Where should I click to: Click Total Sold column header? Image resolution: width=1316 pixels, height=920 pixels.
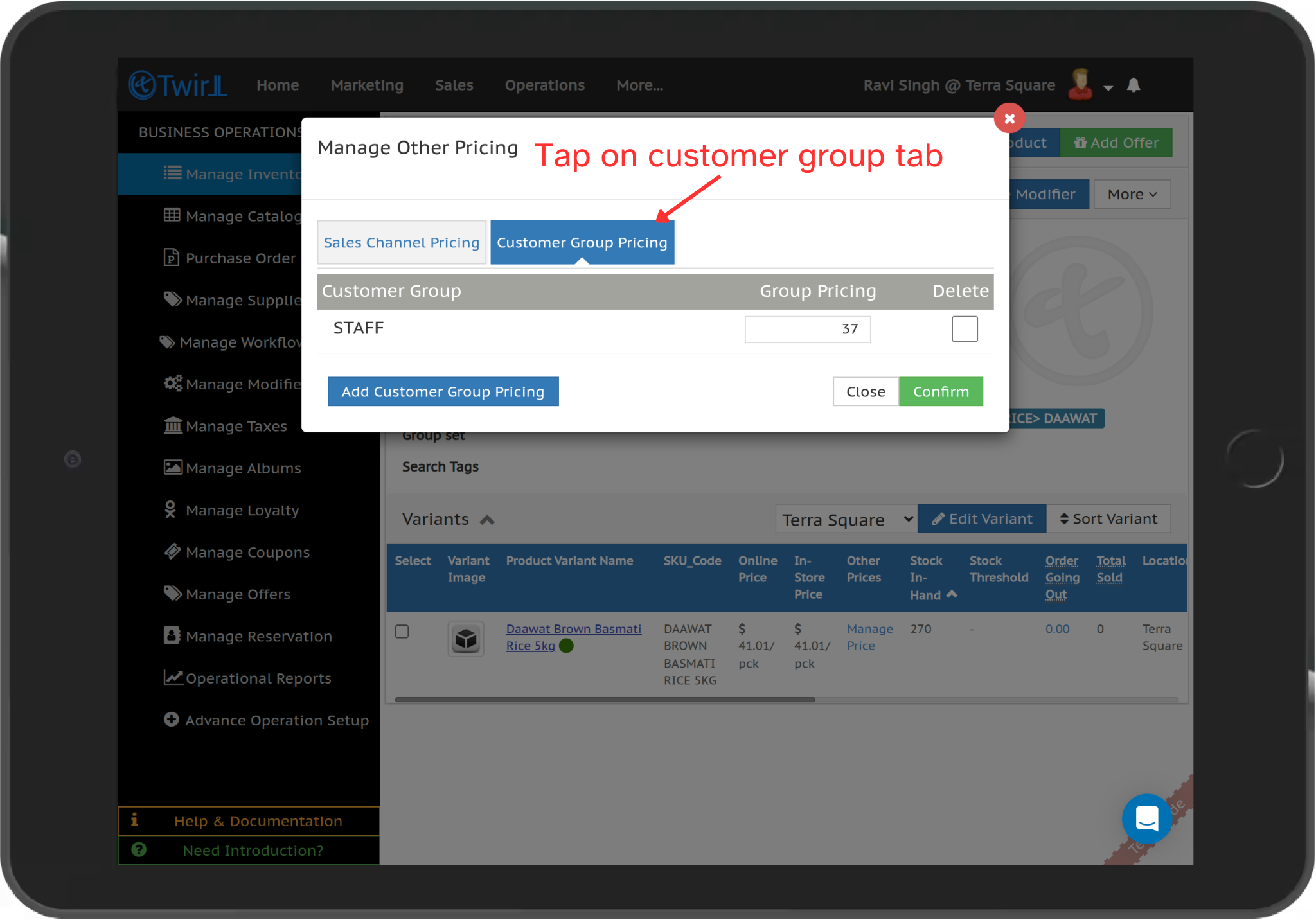pyautogui.click(x=1111, y=569)
